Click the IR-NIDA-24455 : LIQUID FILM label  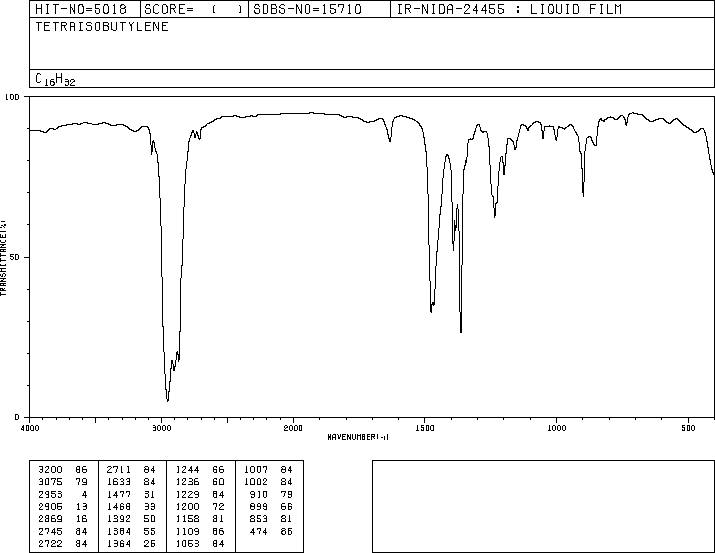(509, 9)
